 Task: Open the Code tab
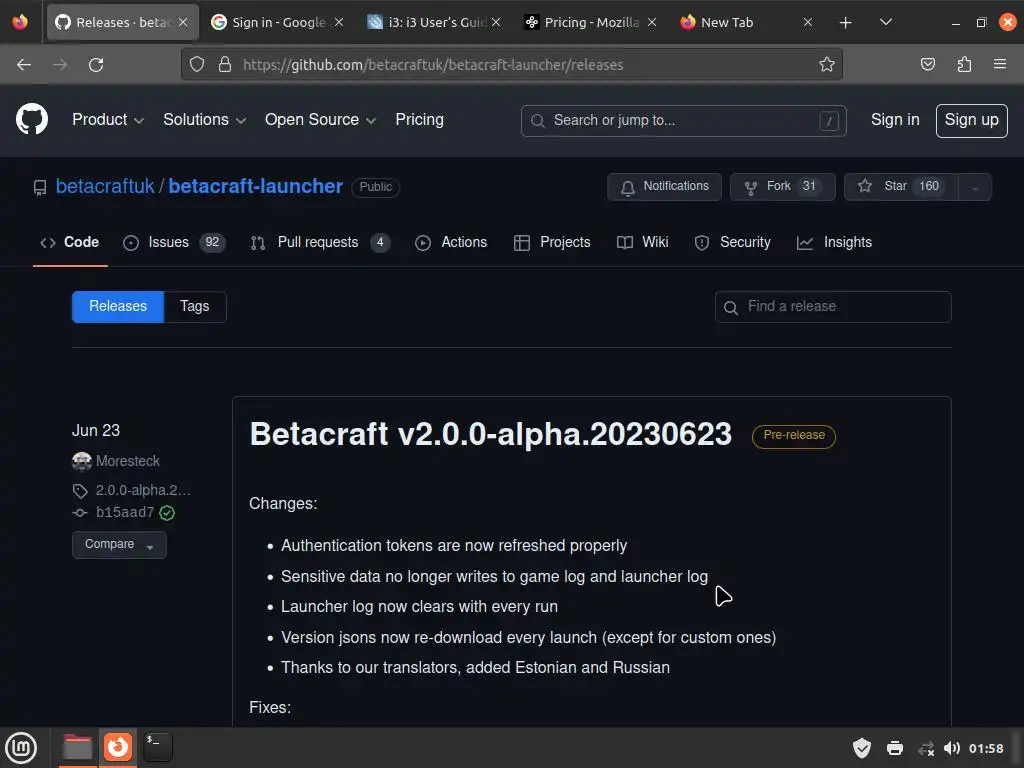[70, 242]
